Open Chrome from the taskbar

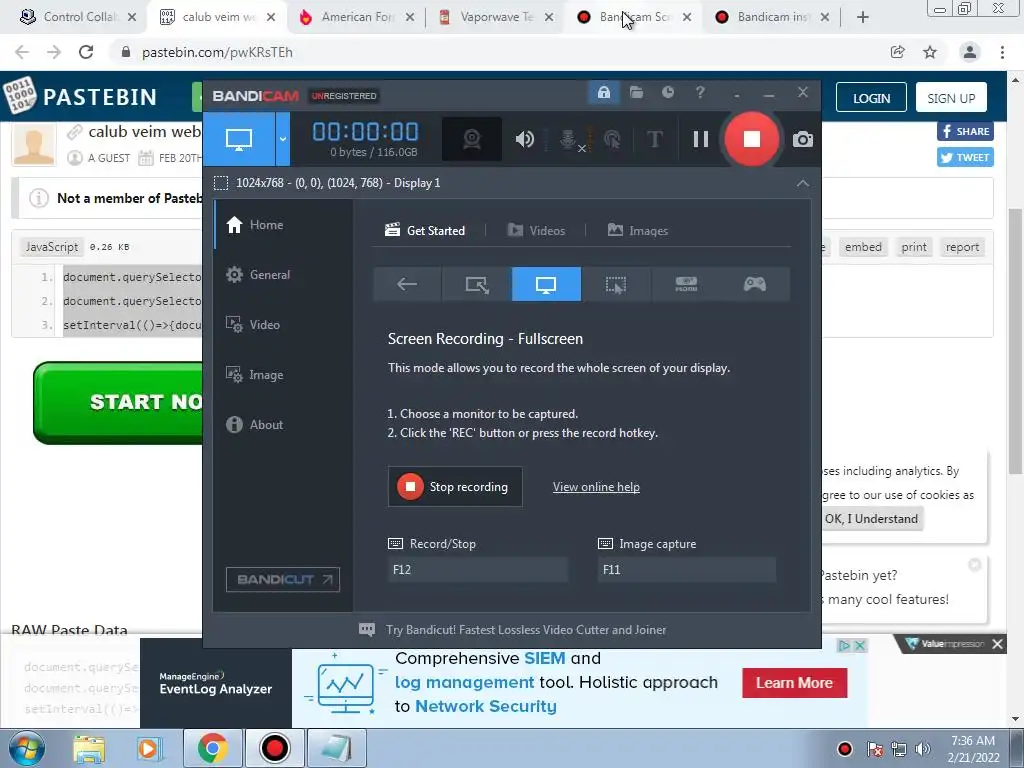click(212, 748)
